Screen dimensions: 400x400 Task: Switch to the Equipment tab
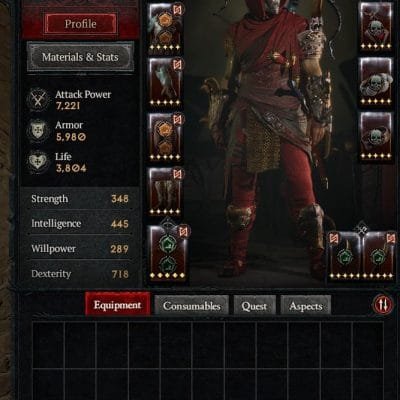pyautogui.click(x=117, y=305)
